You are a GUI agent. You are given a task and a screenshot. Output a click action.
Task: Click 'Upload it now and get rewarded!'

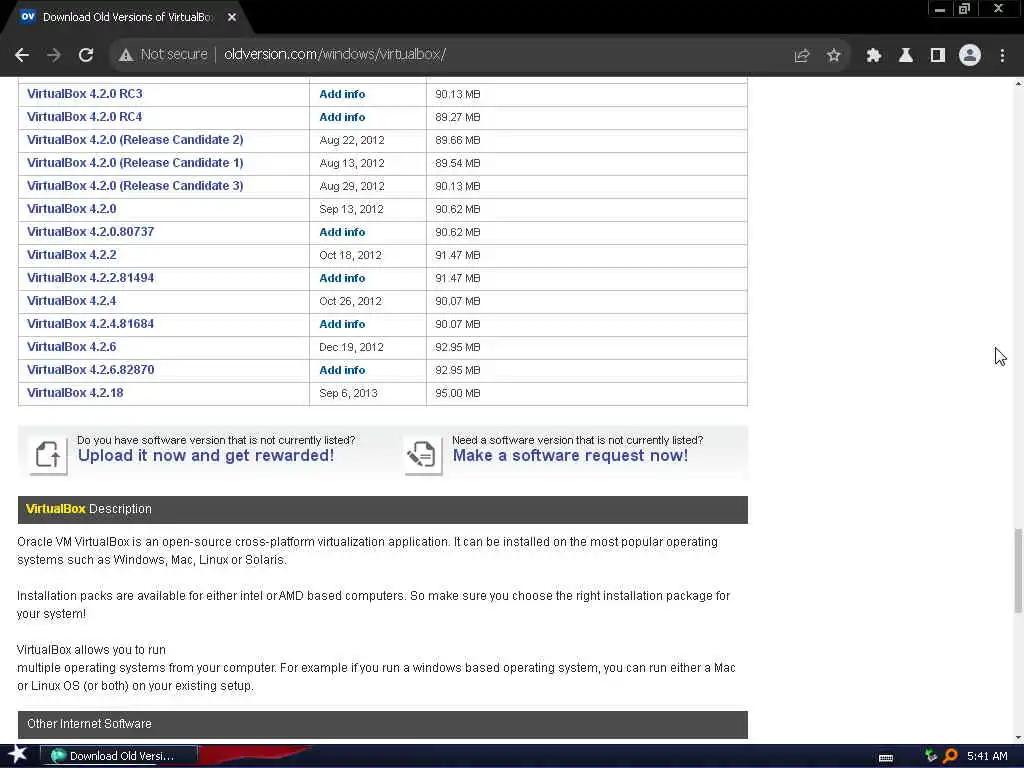pyautogui.click(x=206, y=455)
